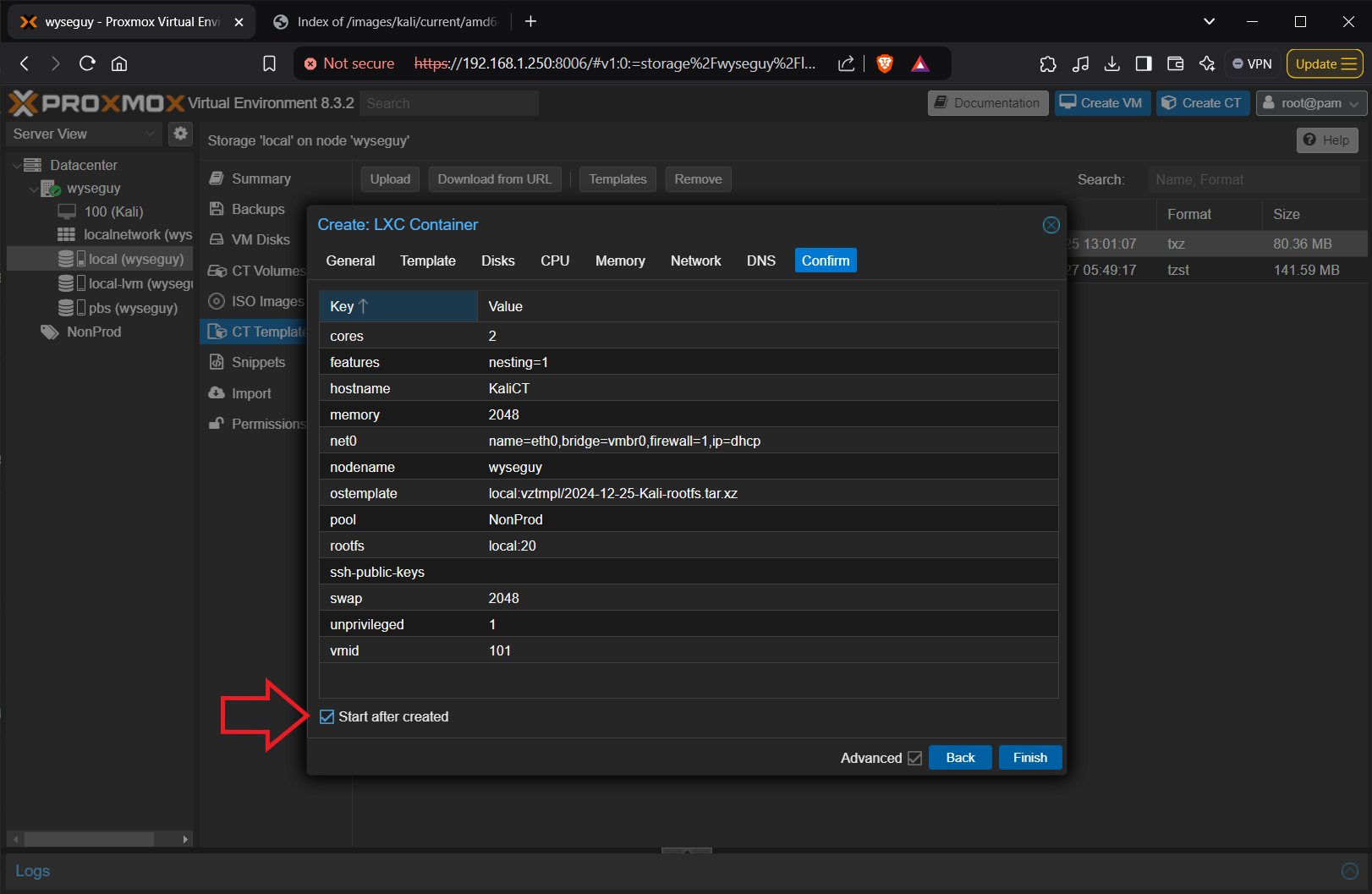
Task: Sort by the Key column header
Action: 398,306
